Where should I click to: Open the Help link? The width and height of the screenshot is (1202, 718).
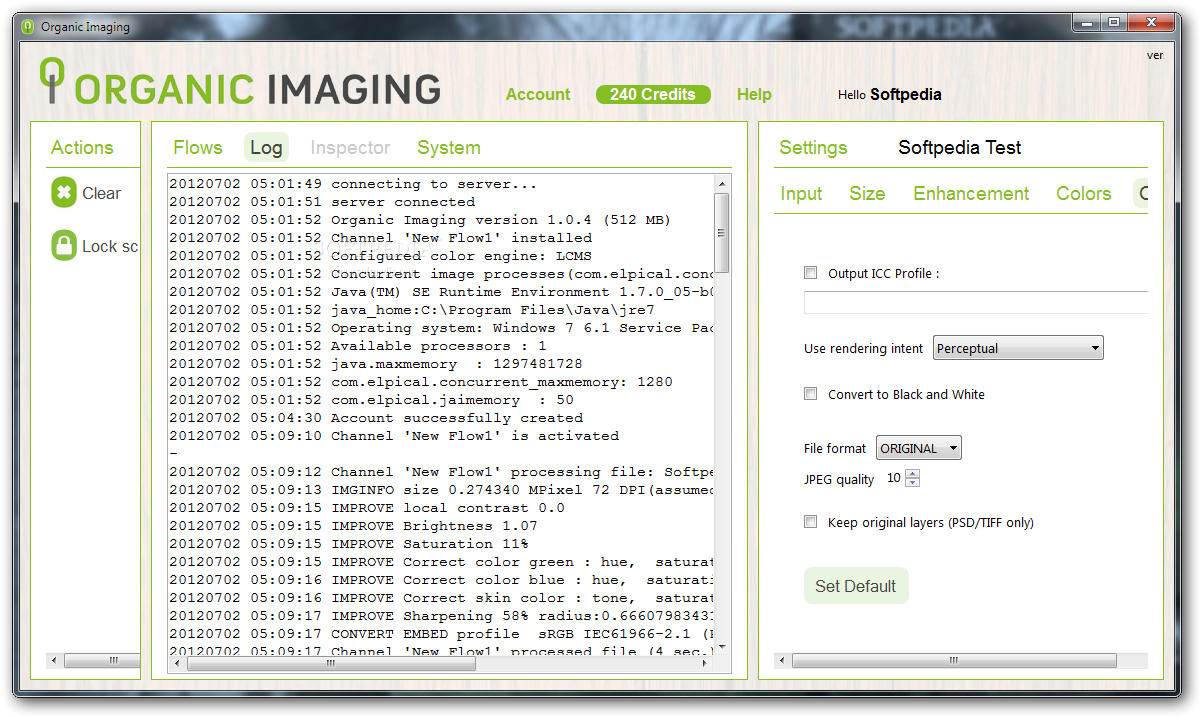coord(754,94)
